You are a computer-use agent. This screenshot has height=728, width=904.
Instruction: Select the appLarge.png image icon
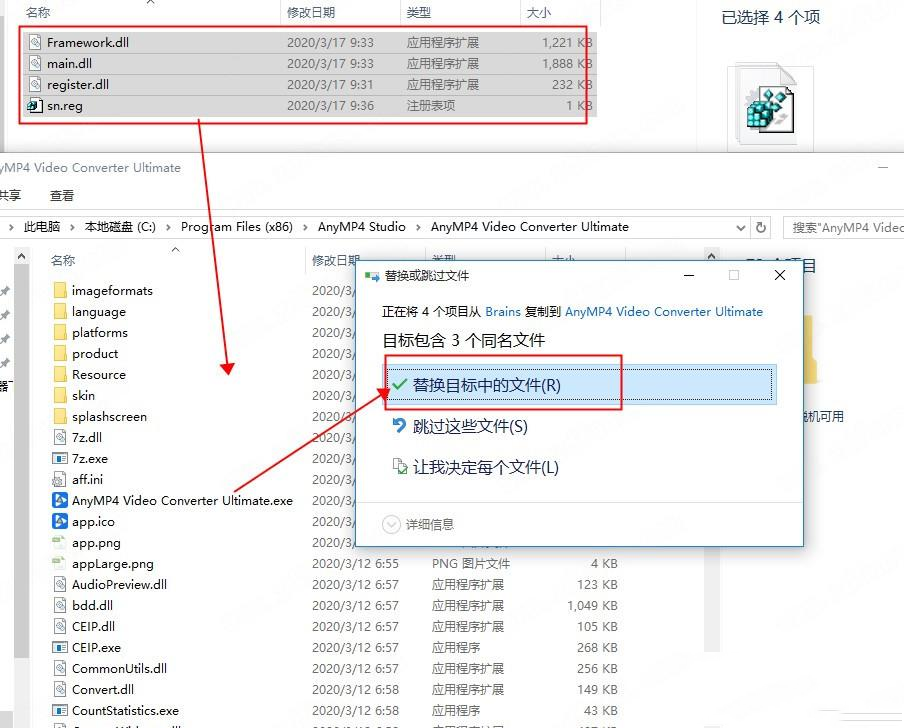pos(60,564)
